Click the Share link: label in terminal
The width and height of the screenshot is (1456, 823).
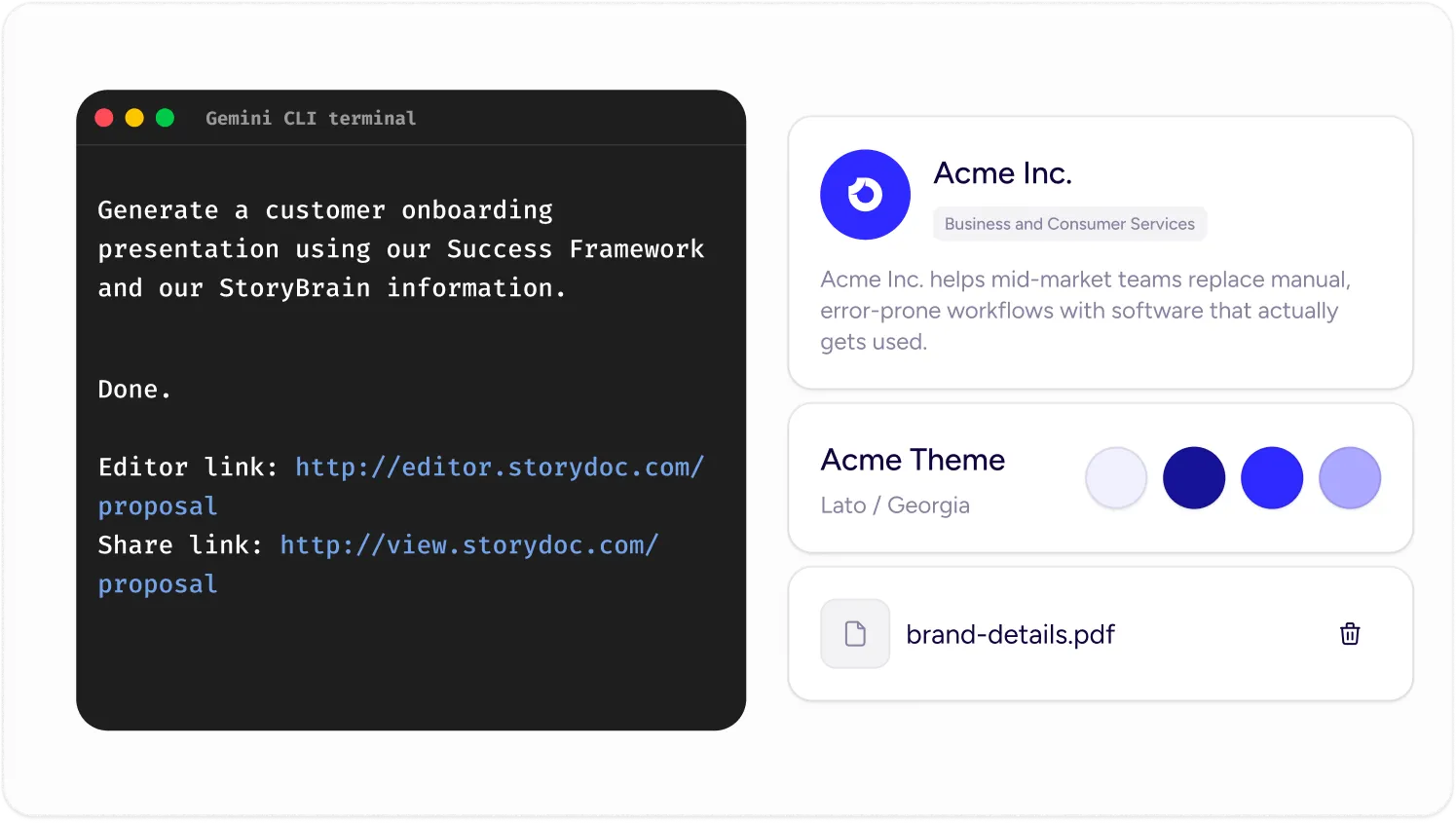[181, 545]
